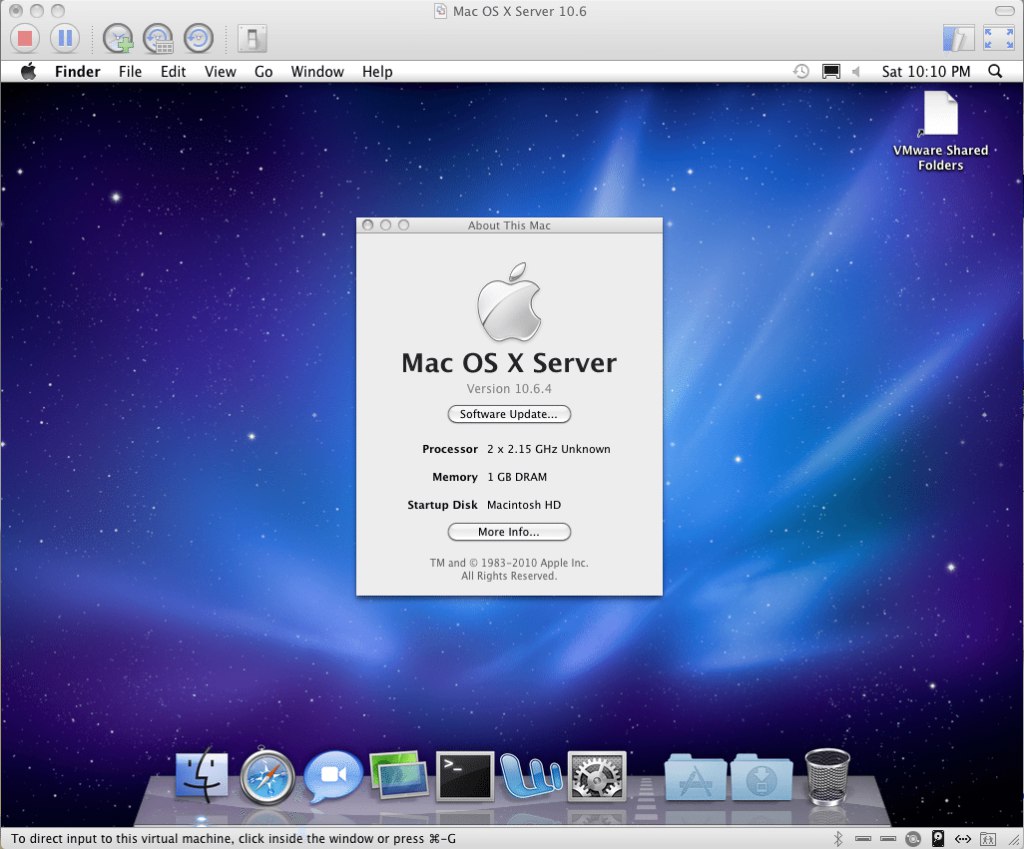Open the Finder menu
The height and width of the screenshot is (849, 1024).
(78, 71)
